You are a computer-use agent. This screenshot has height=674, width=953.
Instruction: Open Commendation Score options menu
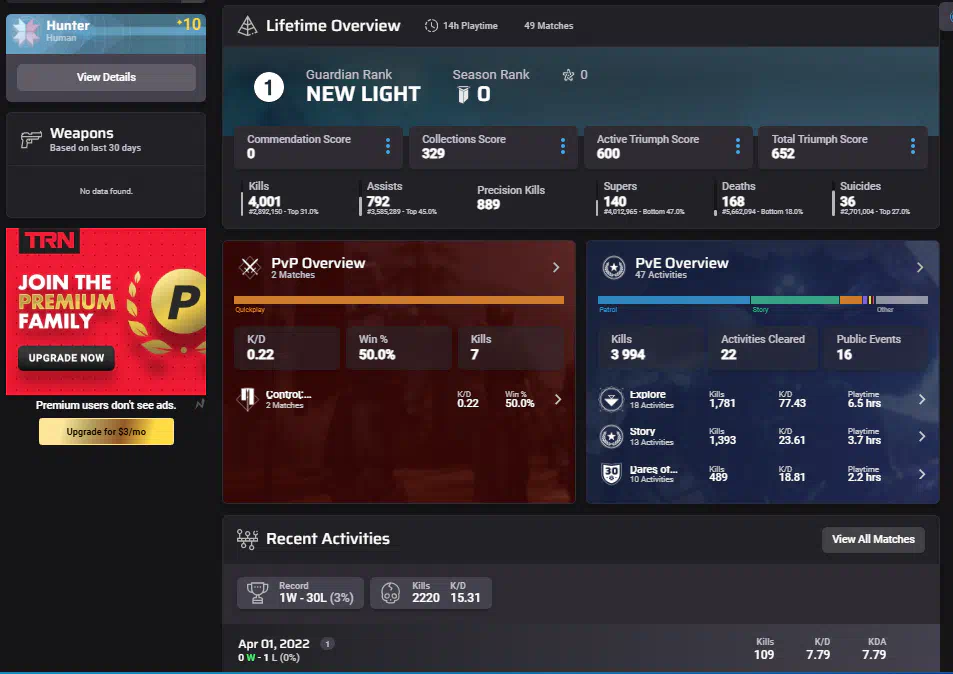[x=388, y=147]
